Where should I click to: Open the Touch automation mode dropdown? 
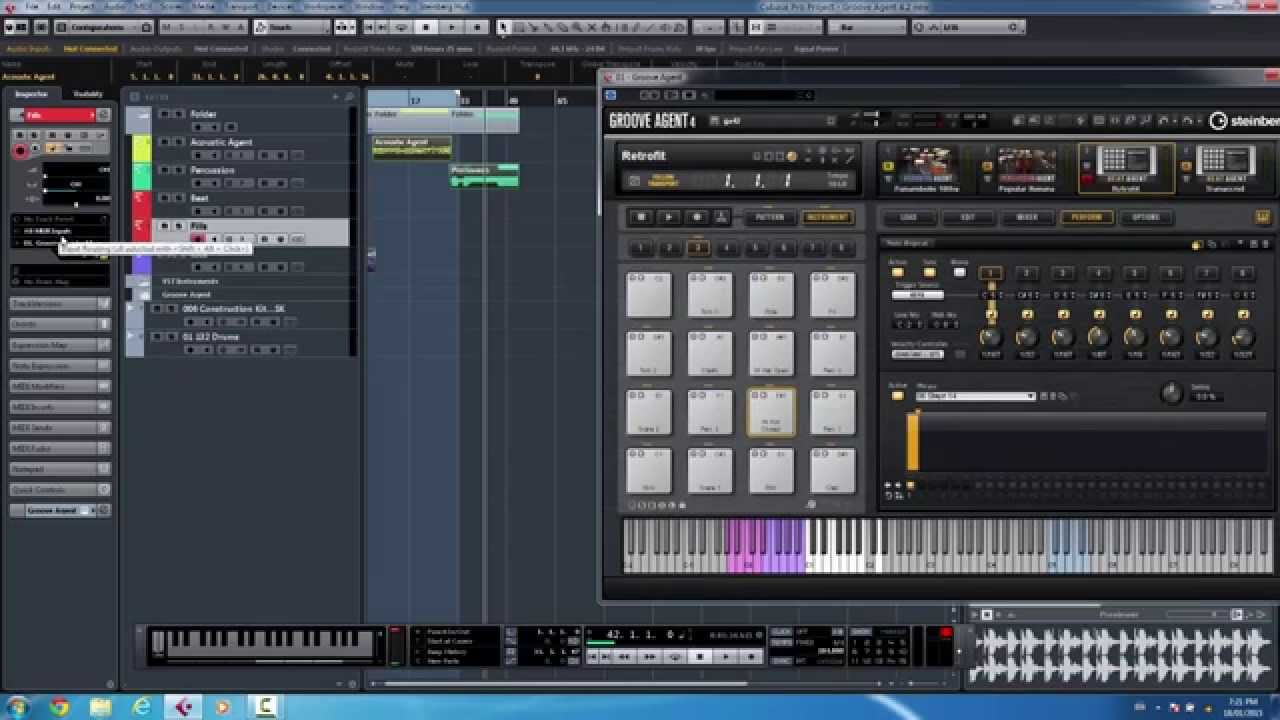(x=291, y=28)
